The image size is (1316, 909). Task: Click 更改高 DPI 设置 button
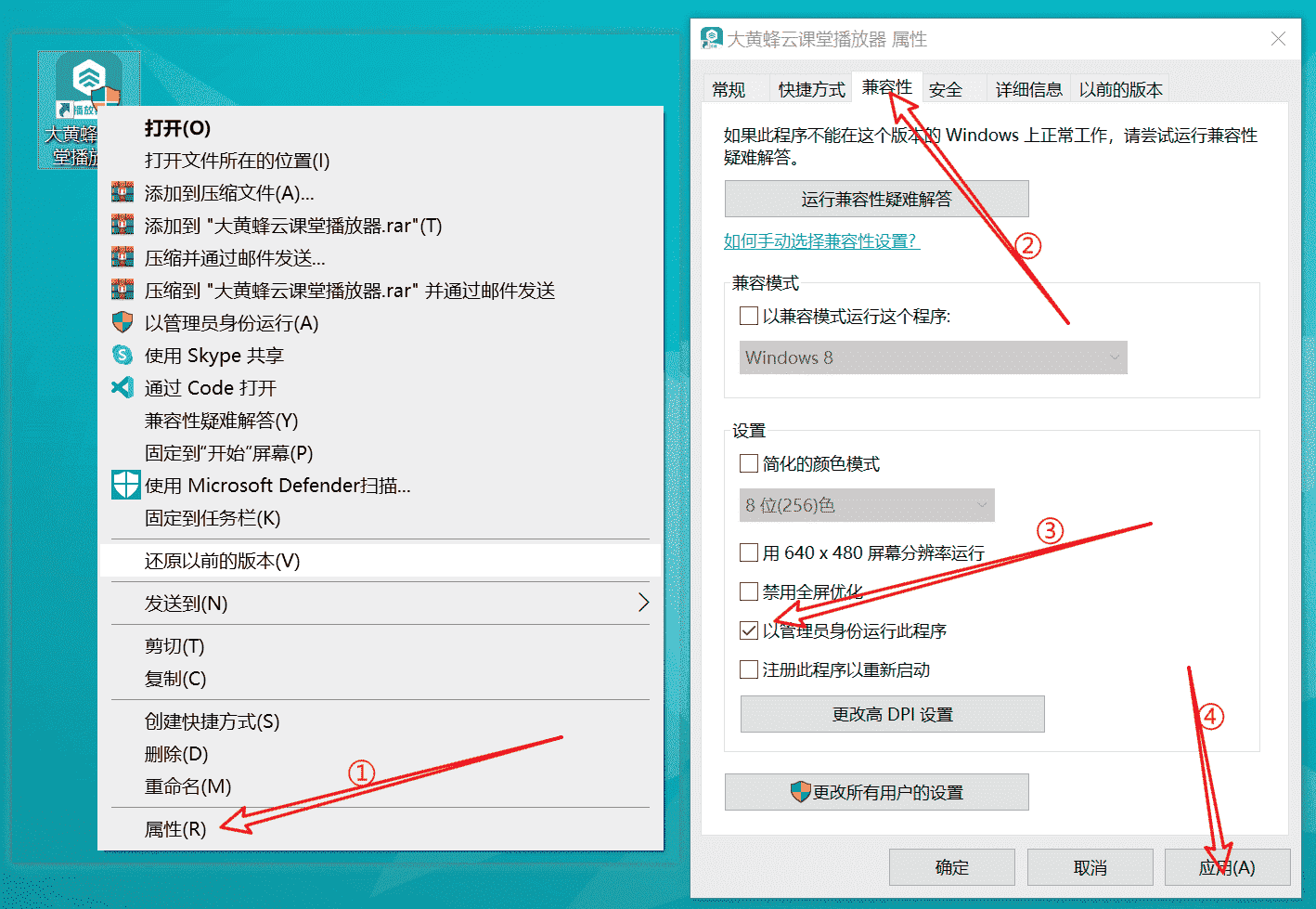pyautogui.click(x=892, y=714)
